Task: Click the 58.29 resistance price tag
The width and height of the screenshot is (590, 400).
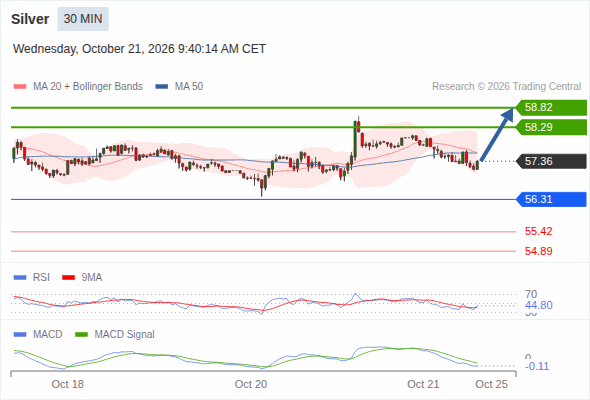Action: point(551,127)
